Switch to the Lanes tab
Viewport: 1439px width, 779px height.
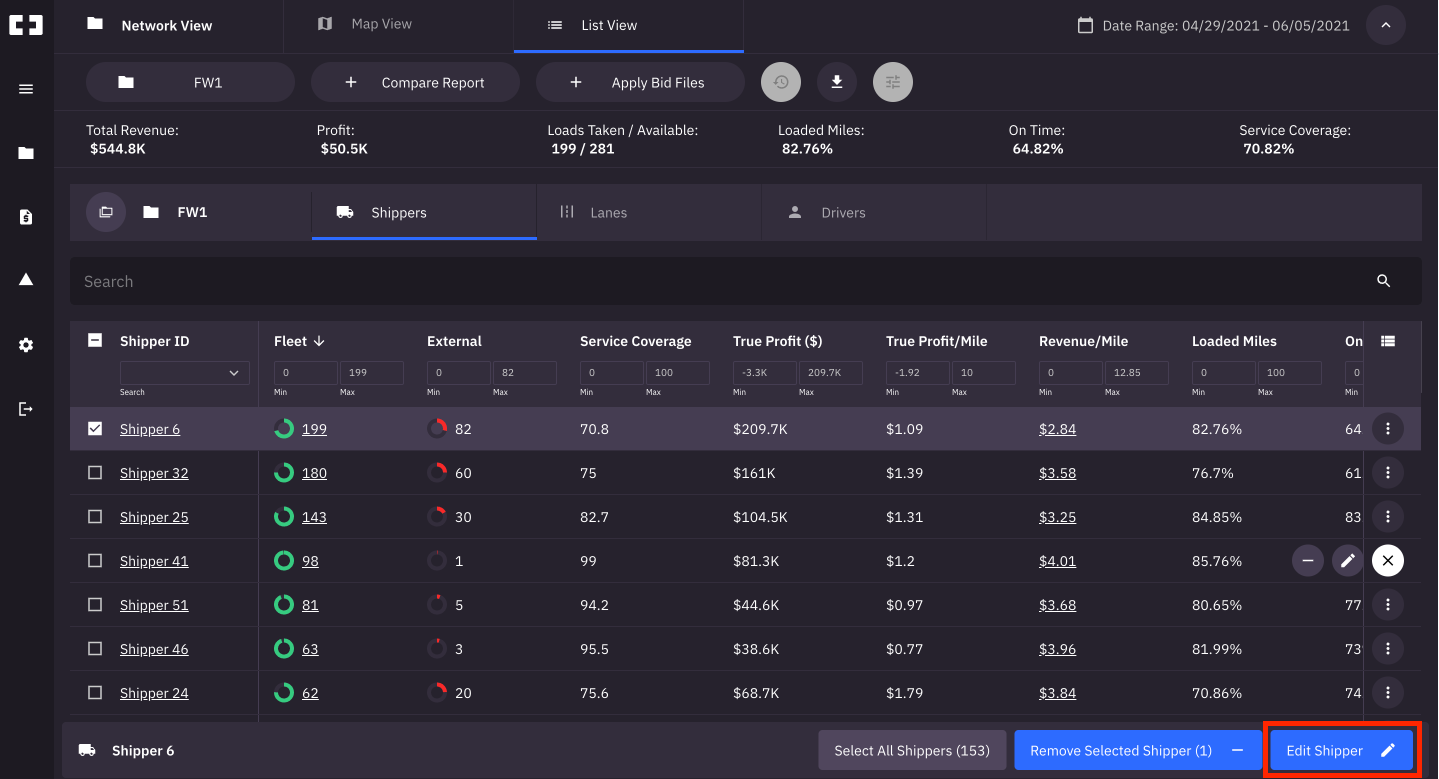[x=608, y=213]
